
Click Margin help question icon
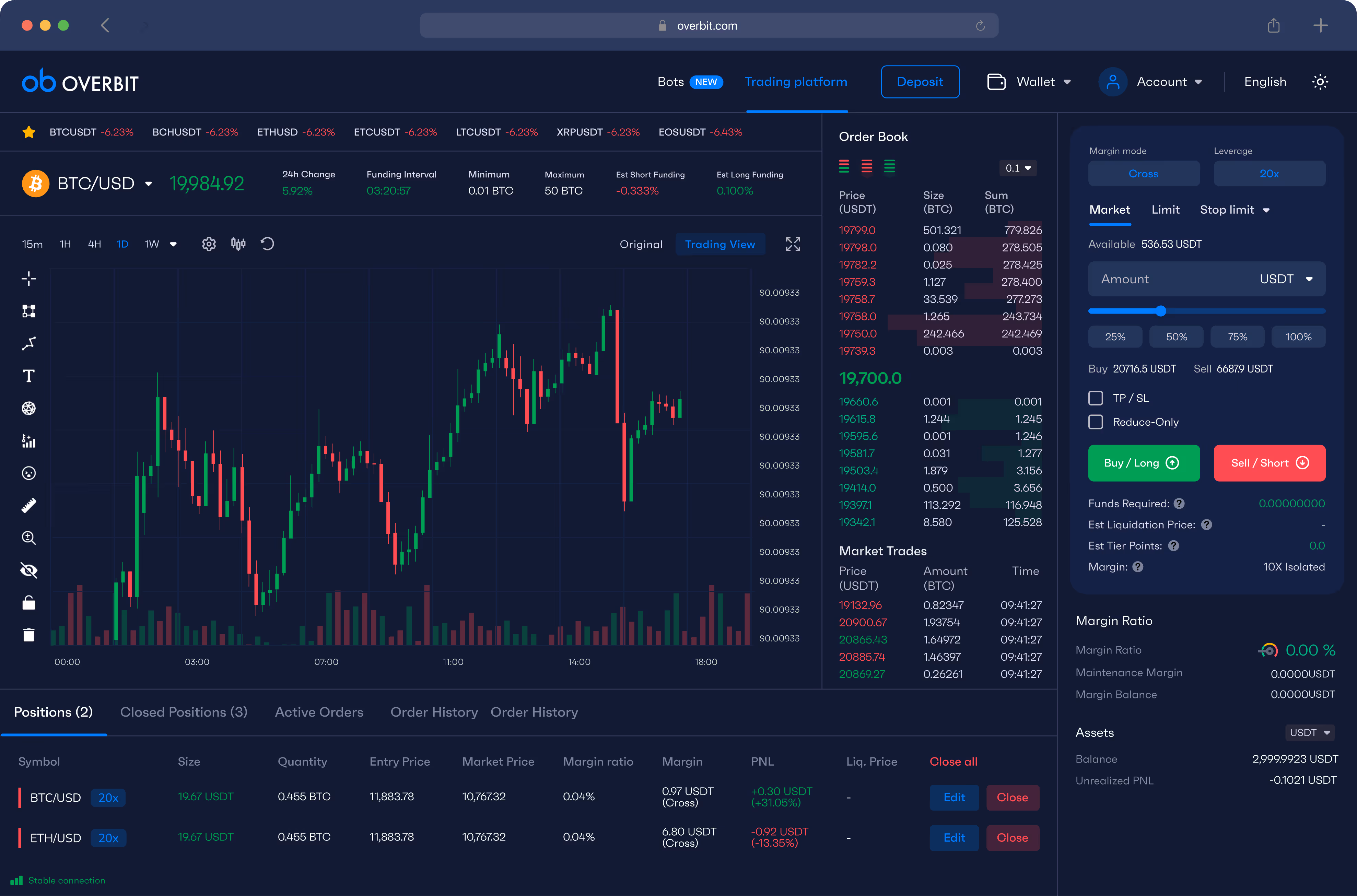click(x=1138, y=567)
